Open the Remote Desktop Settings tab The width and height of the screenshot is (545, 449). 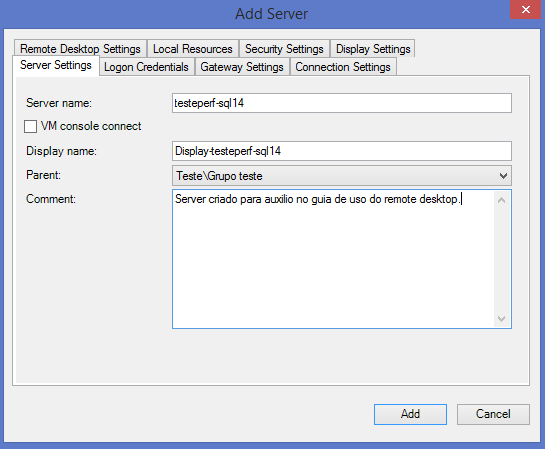tap(80, 49)
